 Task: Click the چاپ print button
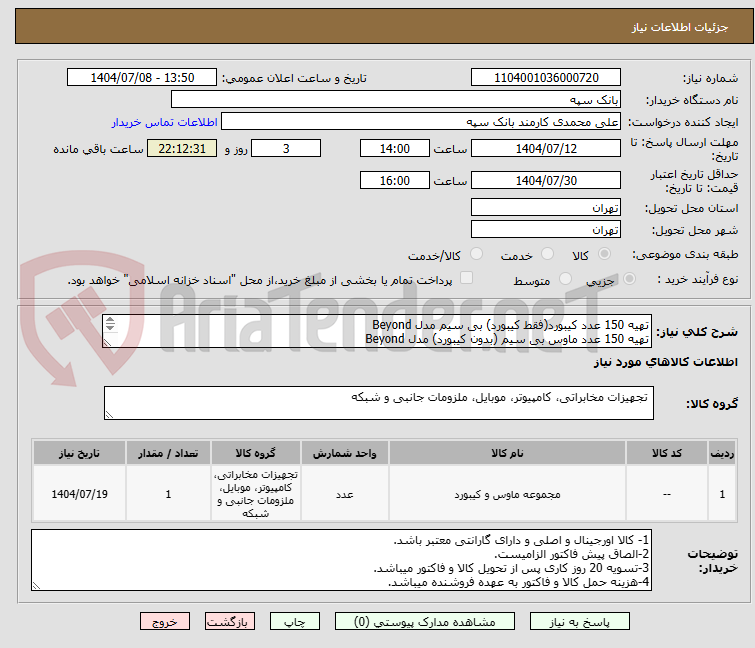(294, 622)
